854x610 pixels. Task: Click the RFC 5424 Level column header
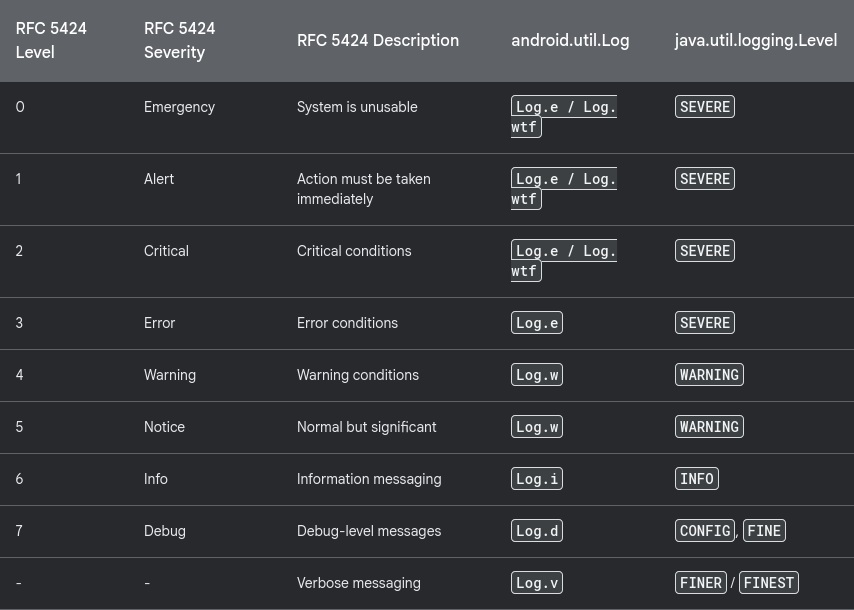51,40
